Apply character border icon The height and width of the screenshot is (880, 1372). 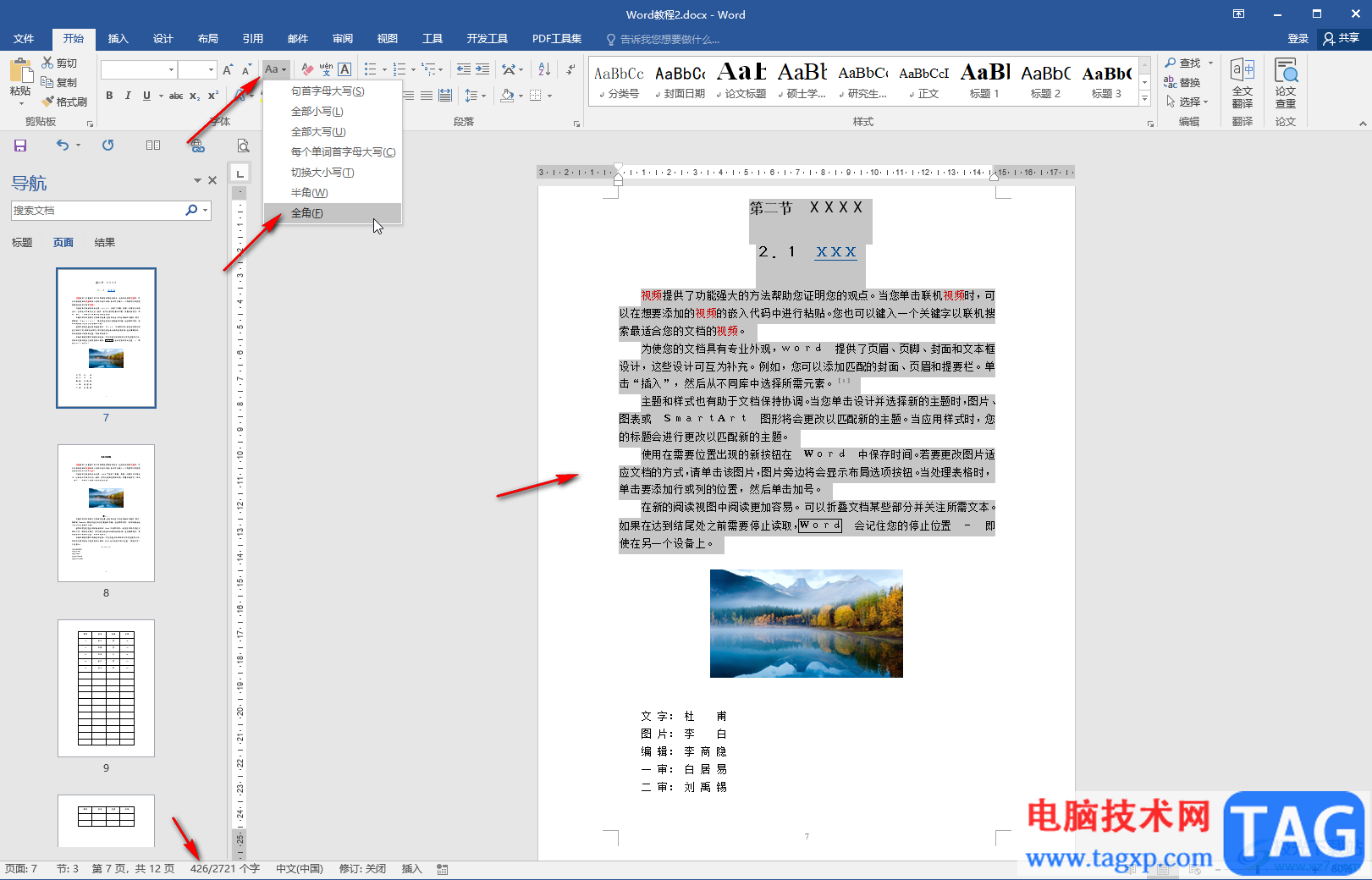pyautogui.click(x=344, y=69)
